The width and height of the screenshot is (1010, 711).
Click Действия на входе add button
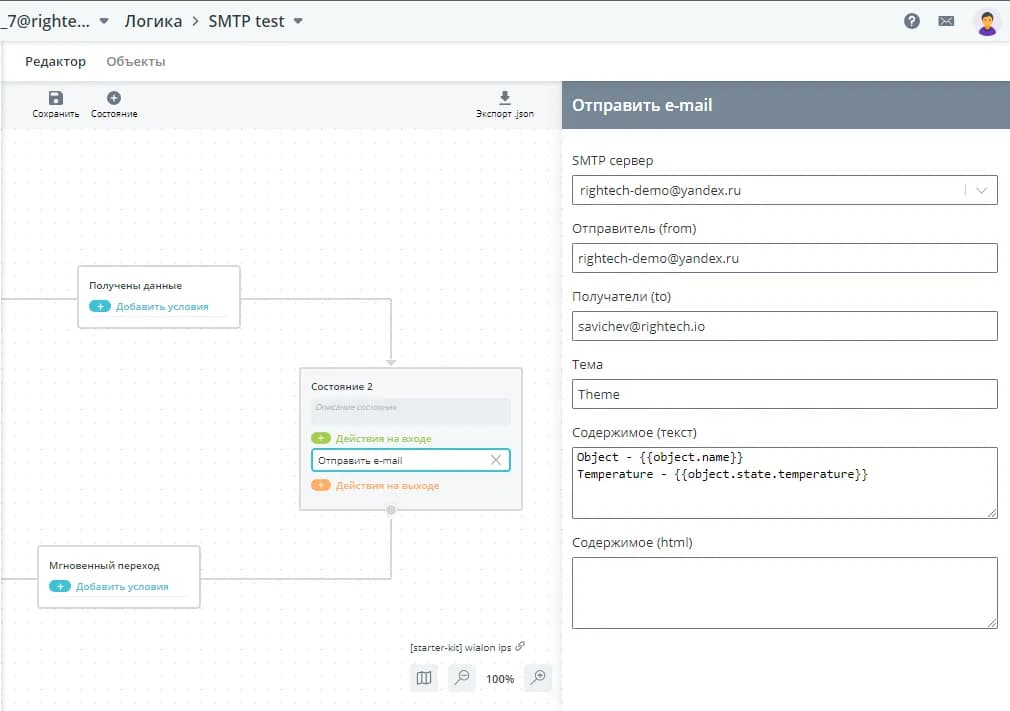tap(321, 438)
